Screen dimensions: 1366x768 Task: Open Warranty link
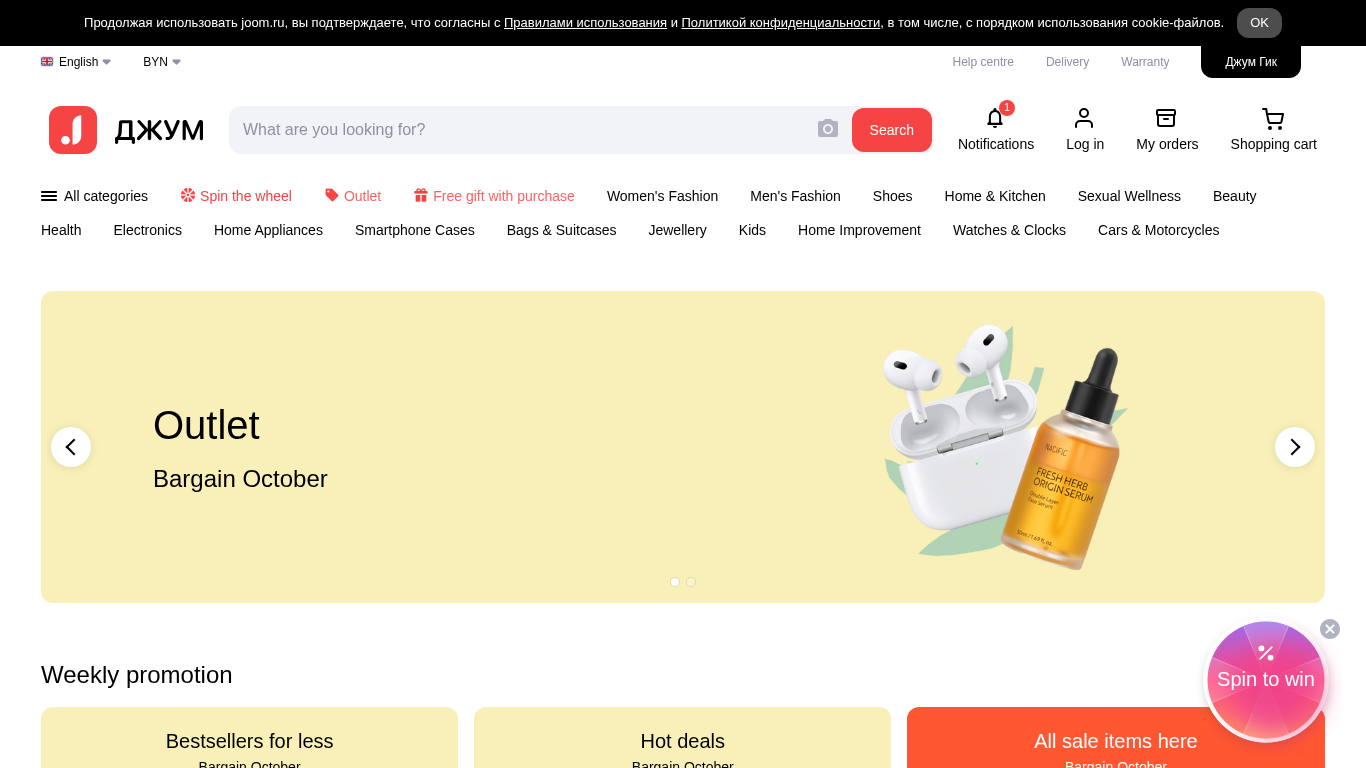[1145, 62]
